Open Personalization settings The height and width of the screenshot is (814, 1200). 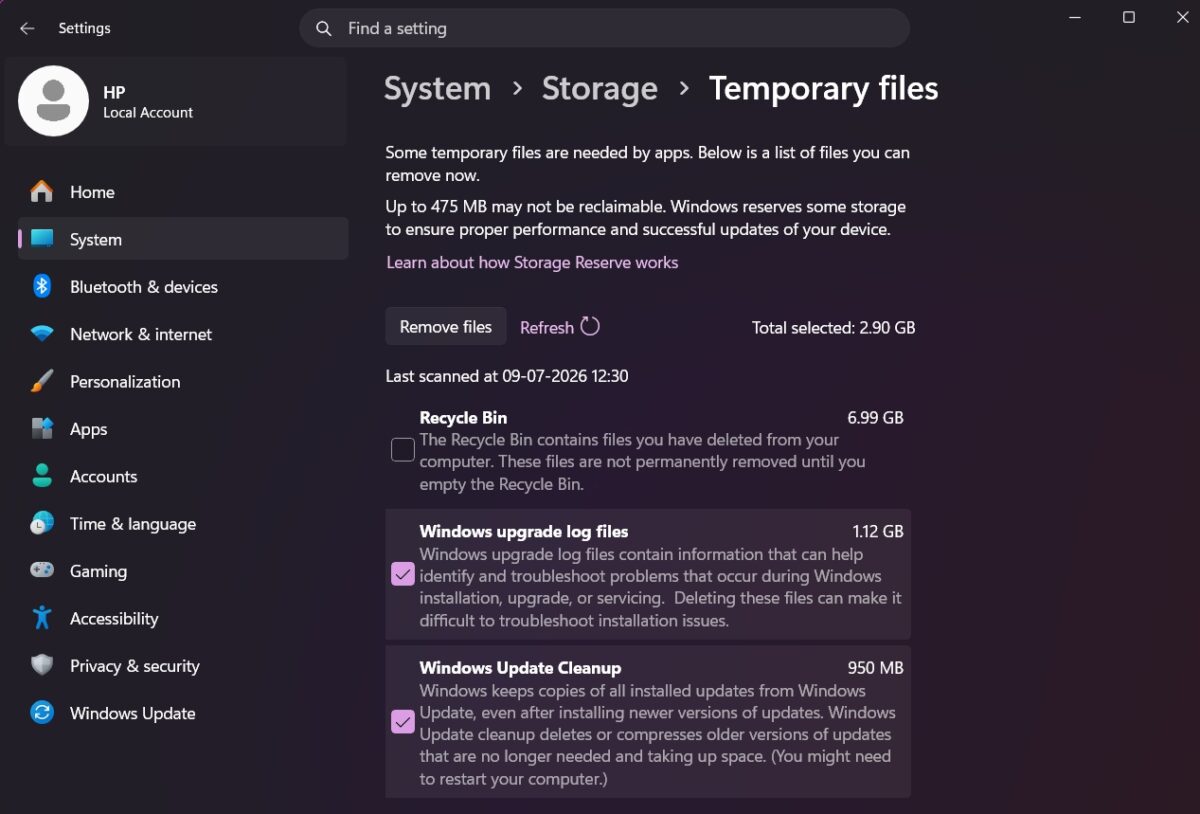(x=183, y=381)
